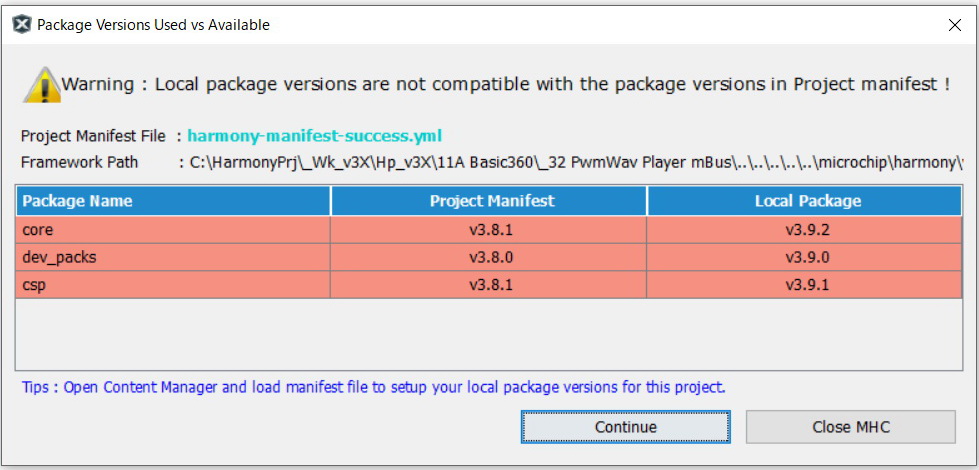Click the Local Package column header
979x470 pixels.
pos(807,201)
